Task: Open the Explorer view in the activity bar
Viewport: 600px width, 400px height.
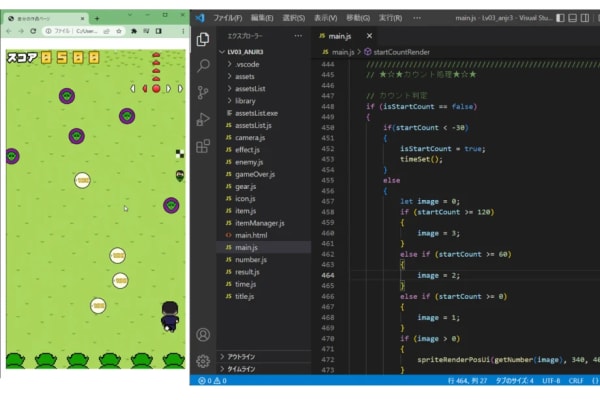Action: click(203, 39)
